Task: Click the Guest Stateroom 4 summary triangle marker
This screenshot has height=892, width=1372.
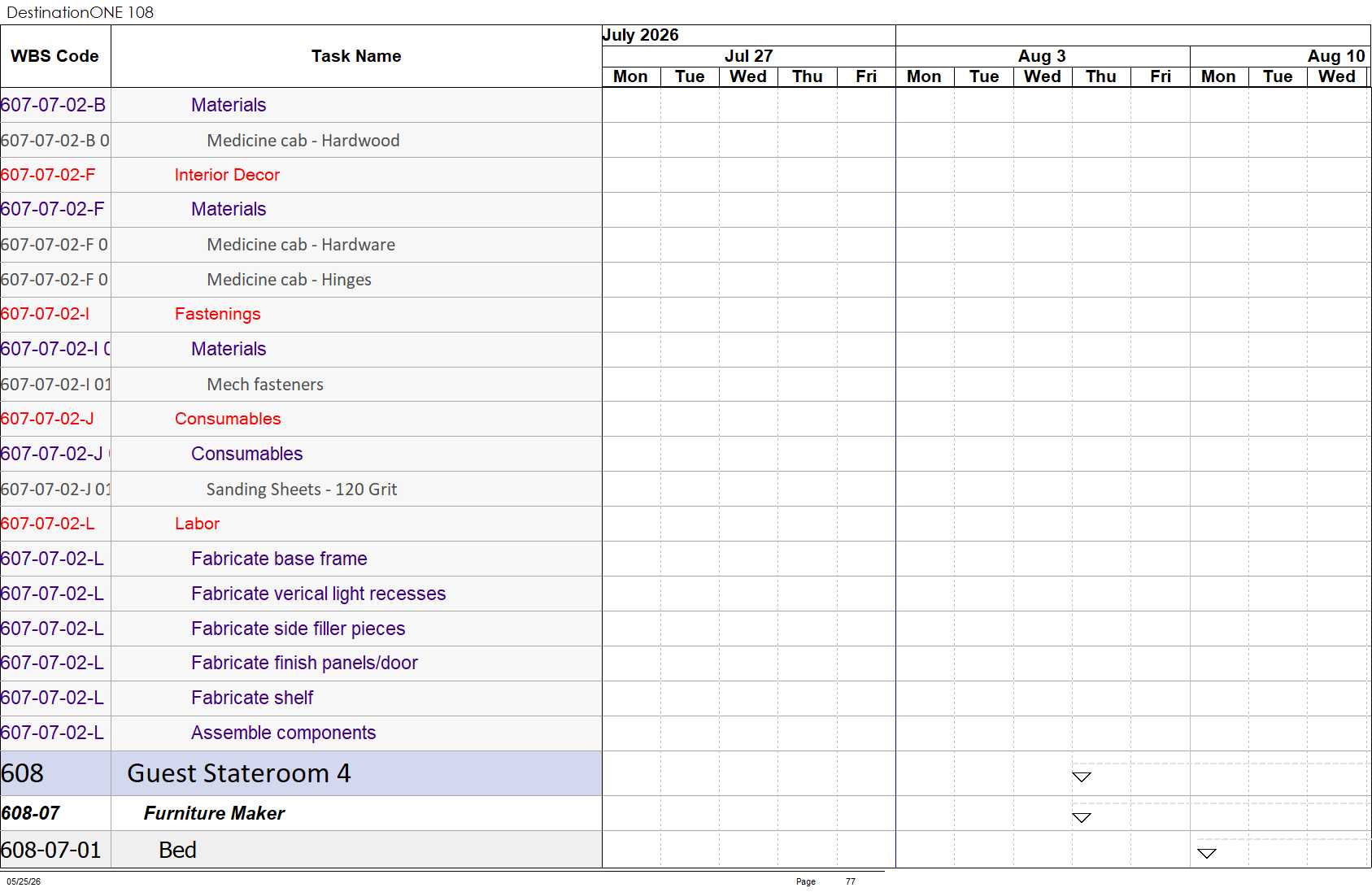Action: [1081, 777]
